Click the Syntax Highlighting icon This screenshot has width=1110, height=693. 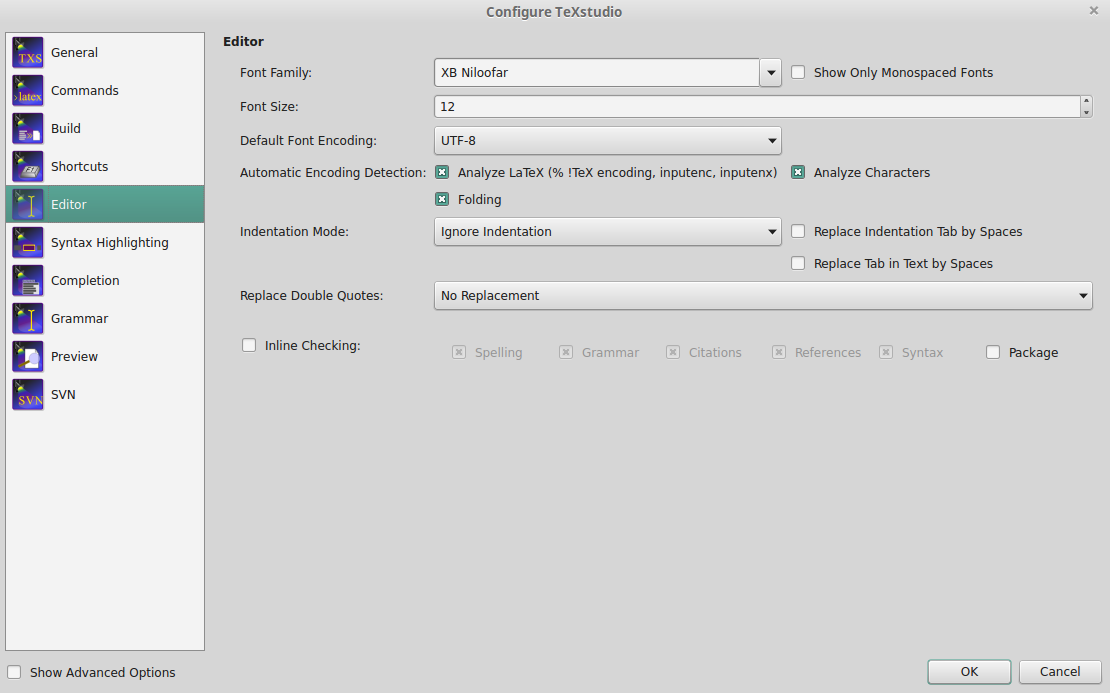(x=28, y=243)
